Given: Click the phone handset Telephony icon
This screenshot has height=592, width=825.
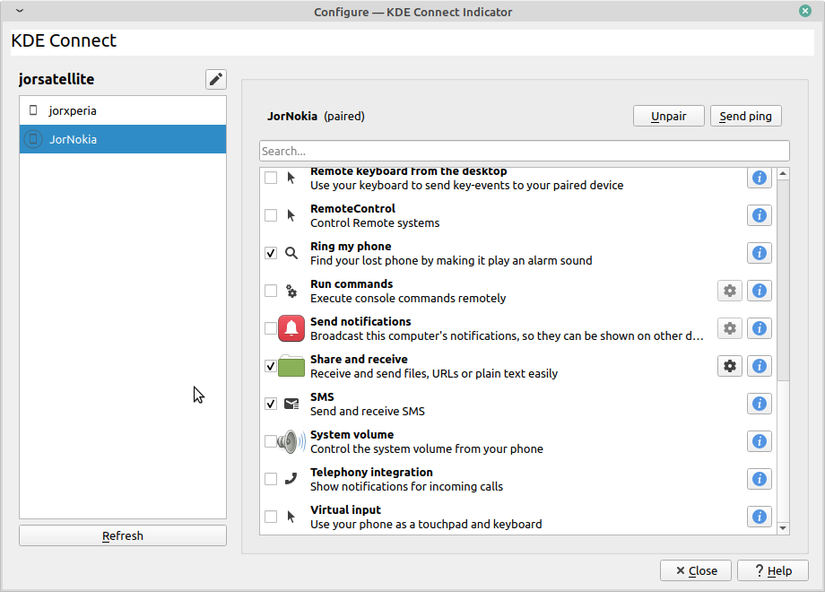Looking at the screenshot, I should pyautogui.click(x=291, y=478).
